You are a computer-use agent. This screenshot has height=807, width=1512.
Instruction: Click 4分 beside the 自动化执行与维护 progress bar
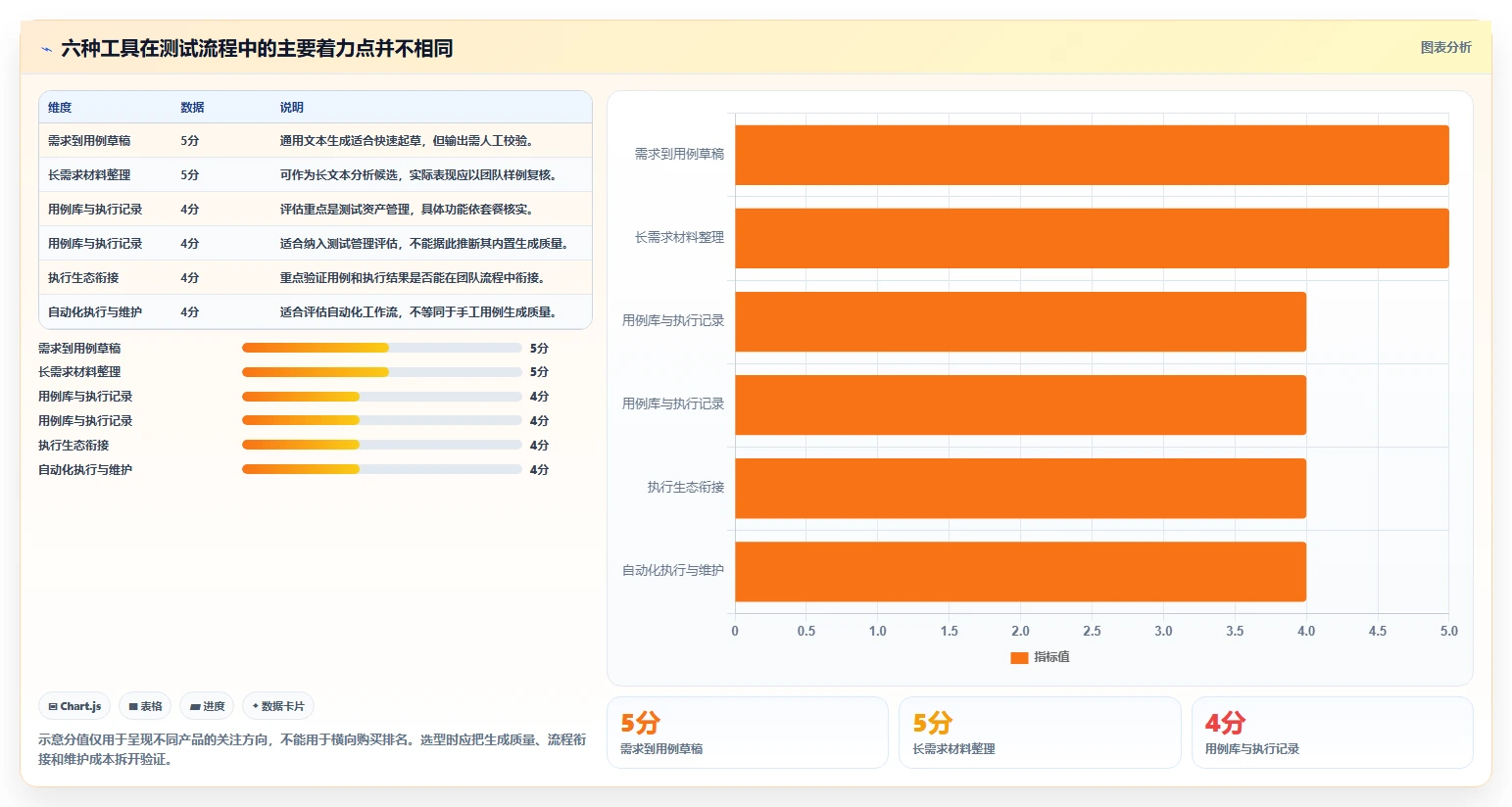click(539, 470)
